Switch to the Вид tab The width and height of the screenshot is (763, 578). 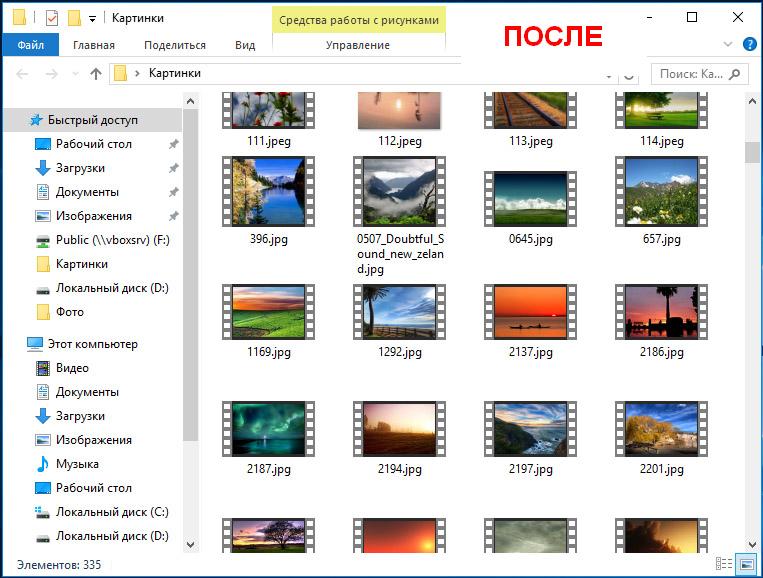click(245, 45)
